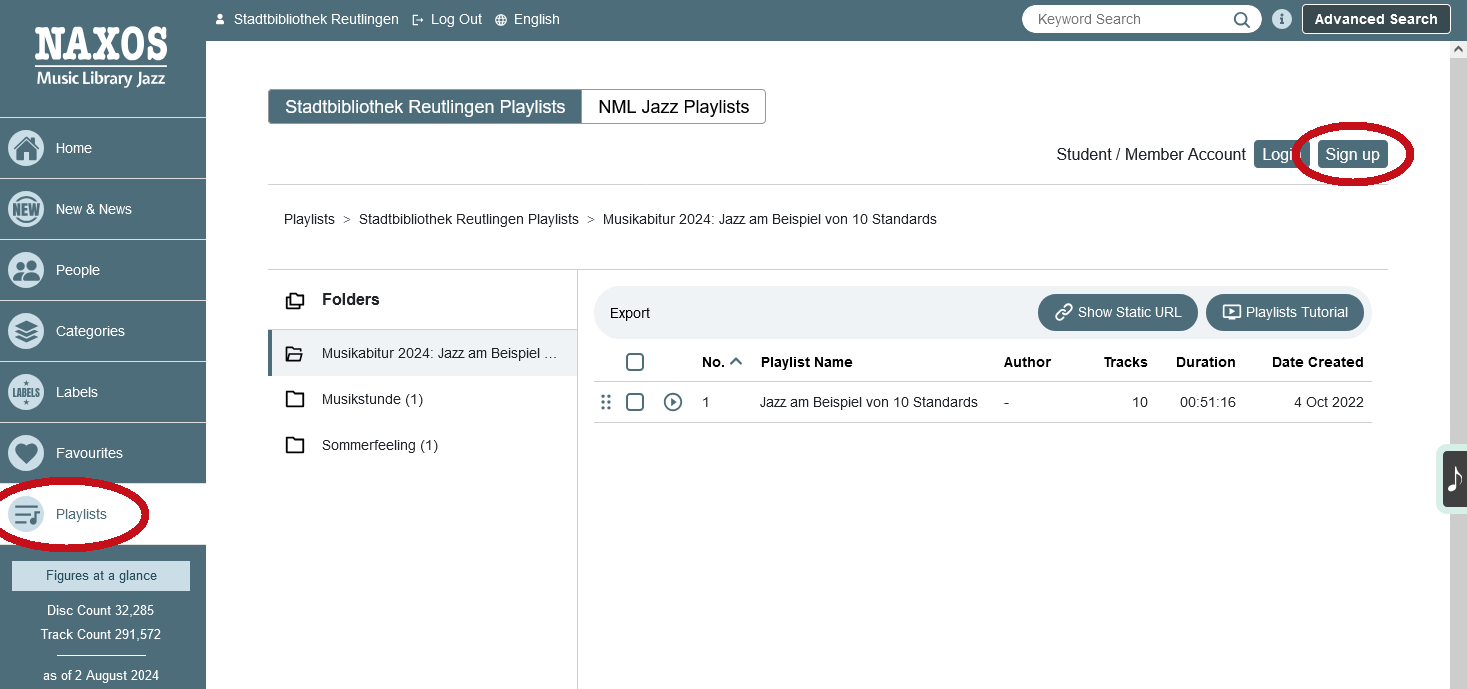Play the Jazz am Beispiel playlist

pos(673,402)
